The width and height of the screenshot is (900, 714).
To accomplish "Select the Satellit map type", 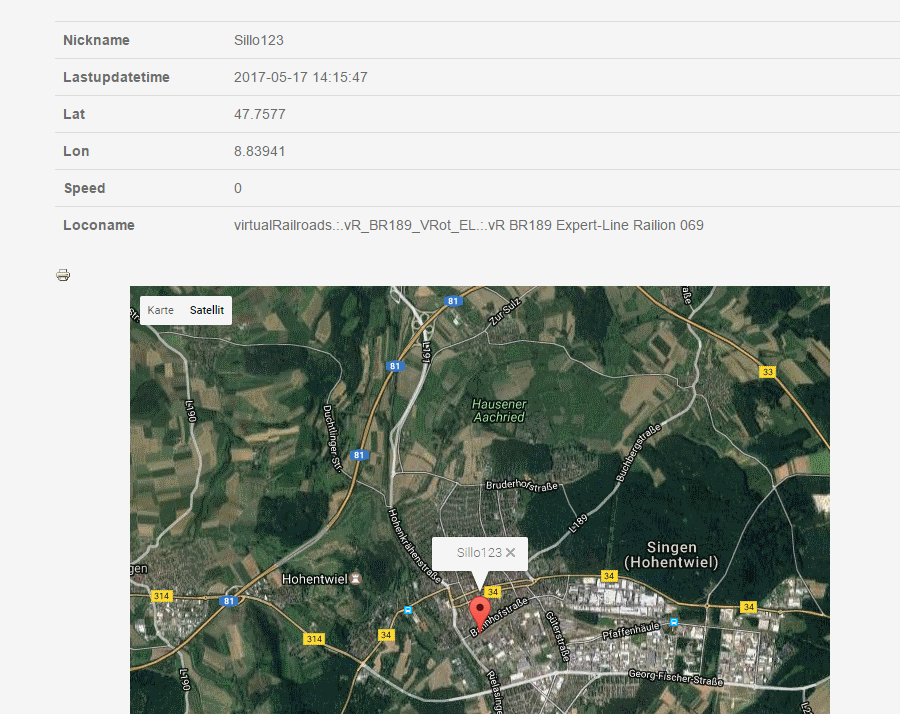I will (207, 311).
